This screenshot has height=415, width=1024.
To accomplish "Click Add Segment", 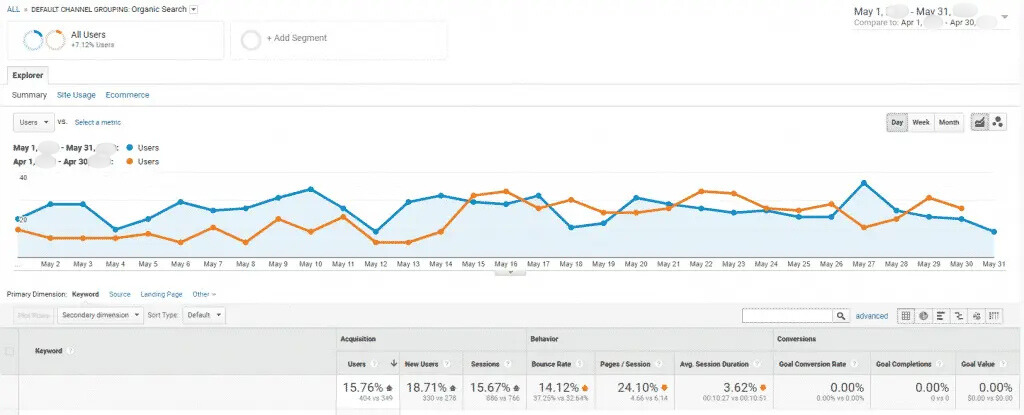I will coord(296,39).
